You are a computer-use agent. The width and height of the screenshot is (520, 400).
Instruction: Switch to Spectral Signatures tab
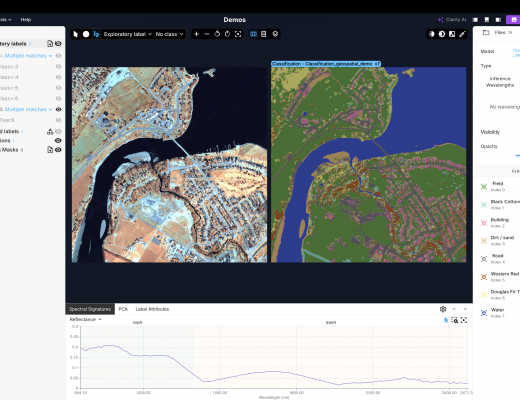(x=90, y=309)
